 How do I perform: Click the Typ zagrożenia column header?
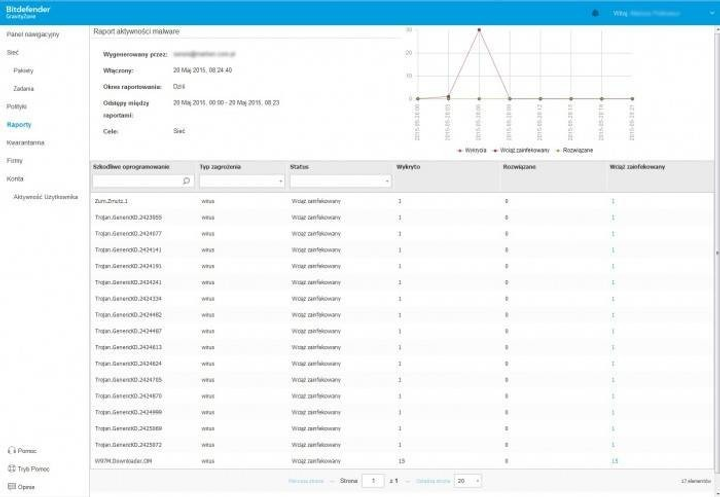[x=220, y=167]
